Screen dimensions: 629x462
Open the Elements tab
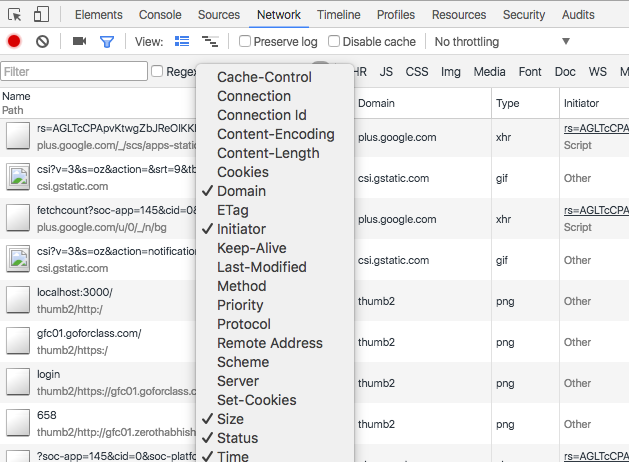point(99,15)
